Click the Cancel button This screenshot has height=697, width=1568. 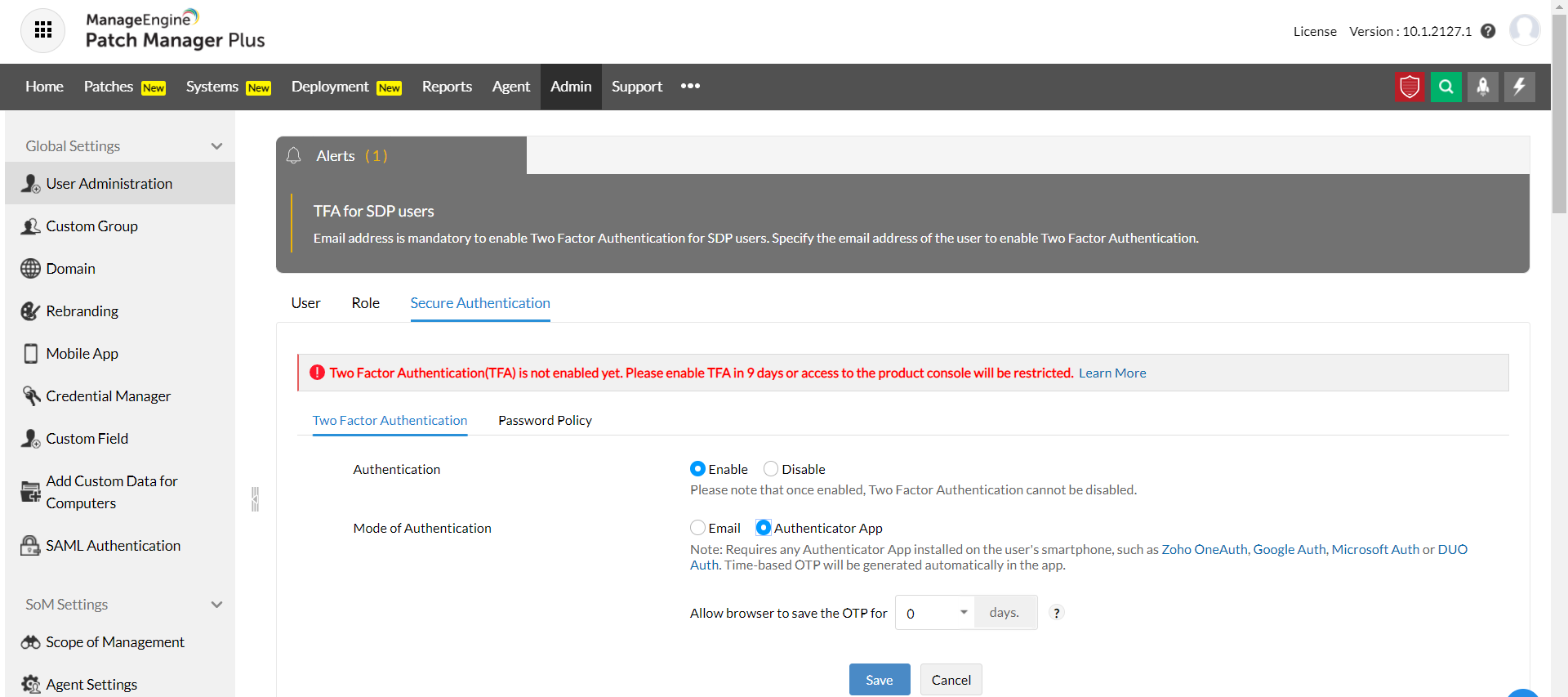(951, 680)
